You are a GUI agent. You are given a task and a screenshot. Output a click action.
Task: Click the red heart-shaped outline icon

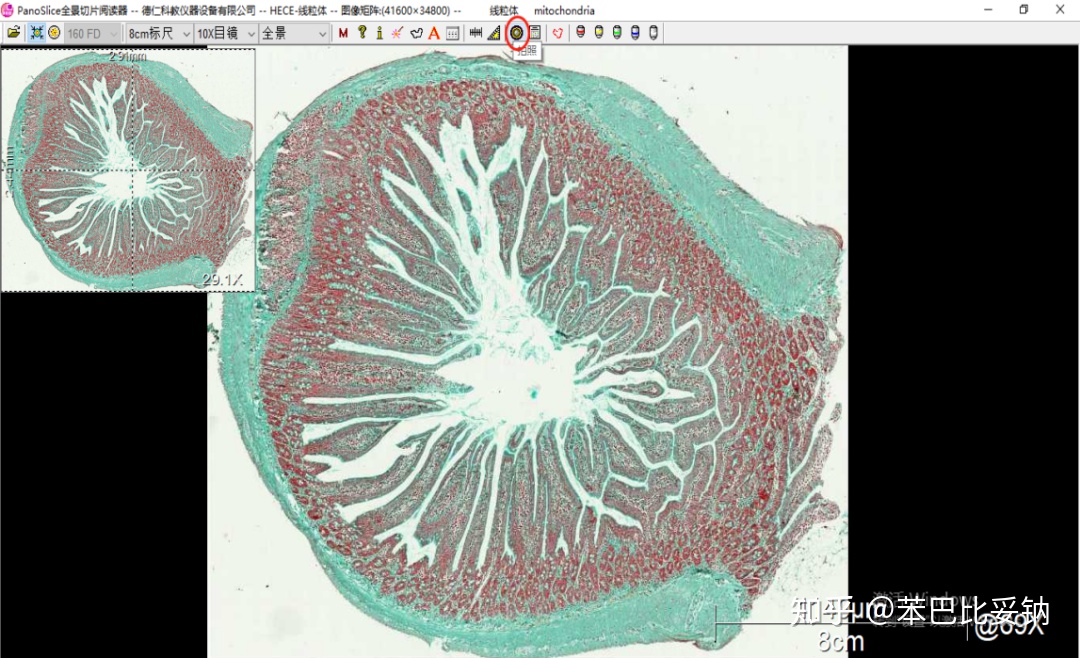point(558,33)
